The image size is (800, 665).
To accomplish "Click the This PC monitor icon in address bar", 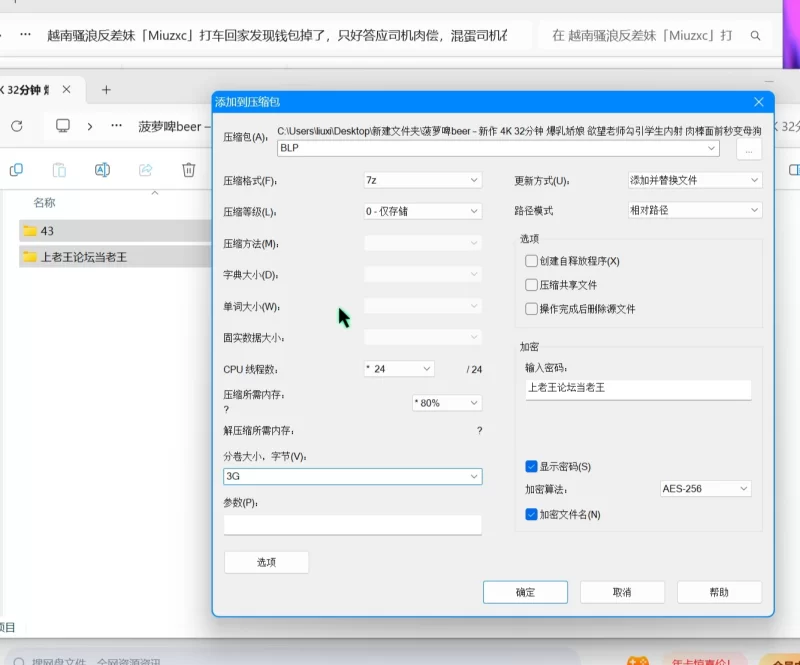I will click(63, 126).
